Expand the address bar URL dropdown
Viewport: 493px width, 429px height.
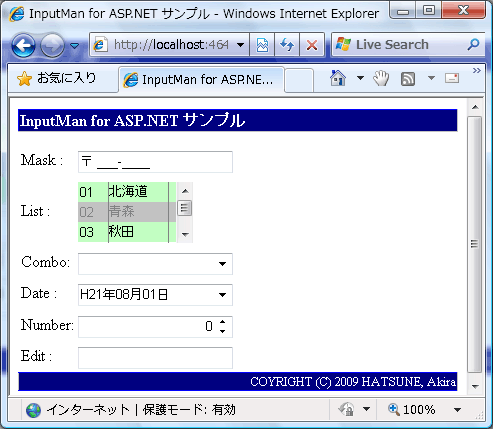[x=240, y=45]
